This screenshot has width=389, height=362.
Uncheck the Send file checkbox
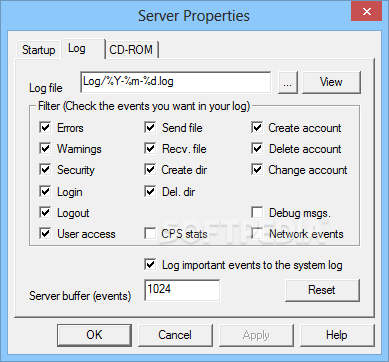(150, 128)
